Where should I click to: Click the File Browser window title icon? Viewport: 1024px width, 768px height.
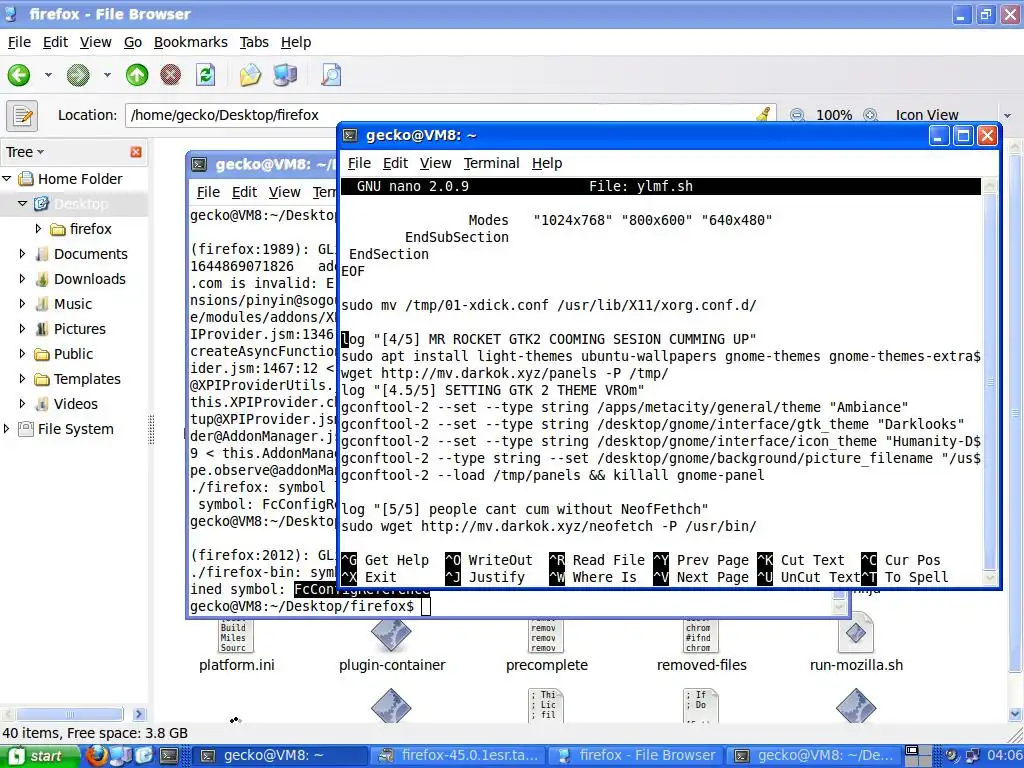click(x=11, y=14)
